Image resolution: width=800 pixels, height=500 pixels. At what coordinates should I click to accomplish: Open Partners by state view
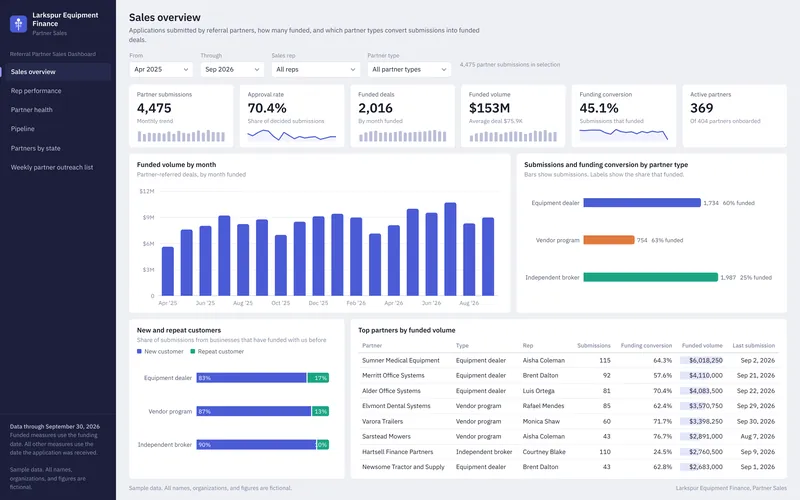56,148
